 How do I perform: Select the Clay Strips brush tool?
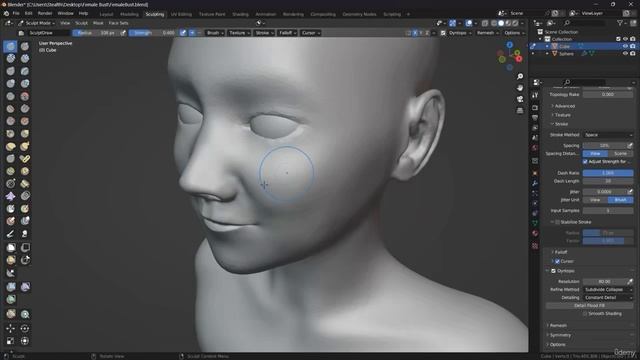coord(25,58)
